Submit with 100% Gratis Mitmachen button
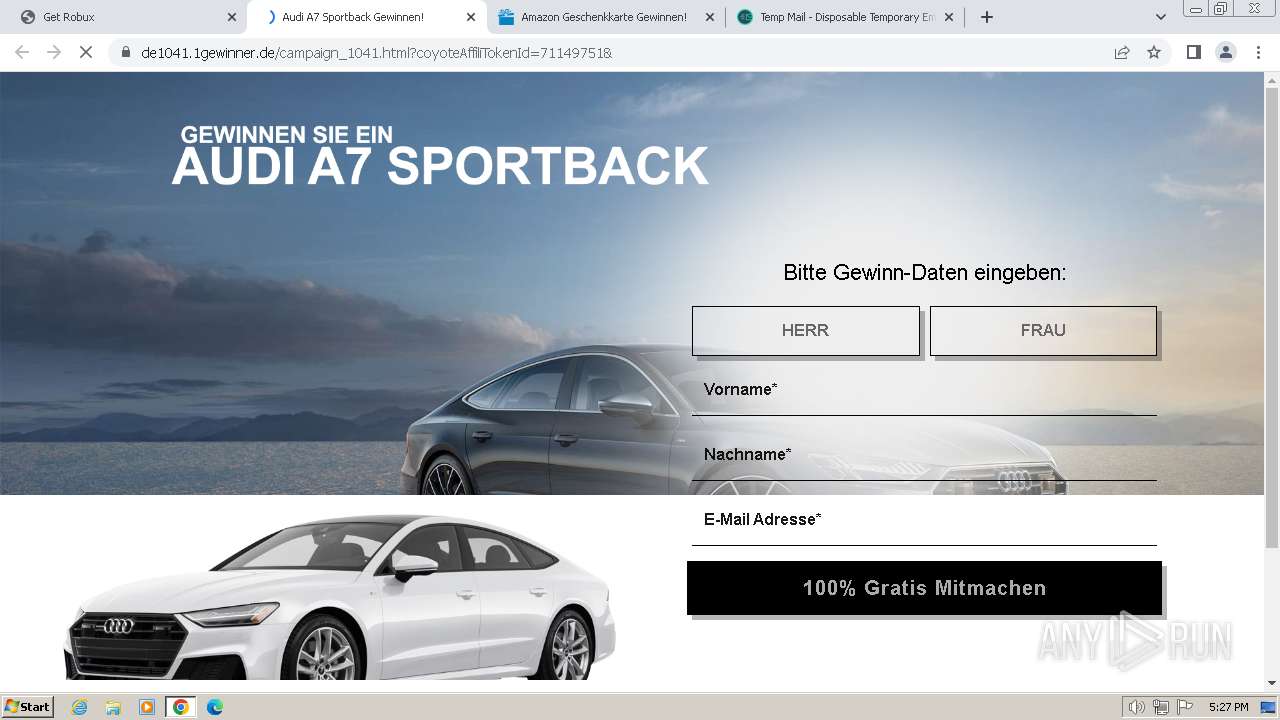The width and height of the screenshot is (1280, 720). click(924, 588)
